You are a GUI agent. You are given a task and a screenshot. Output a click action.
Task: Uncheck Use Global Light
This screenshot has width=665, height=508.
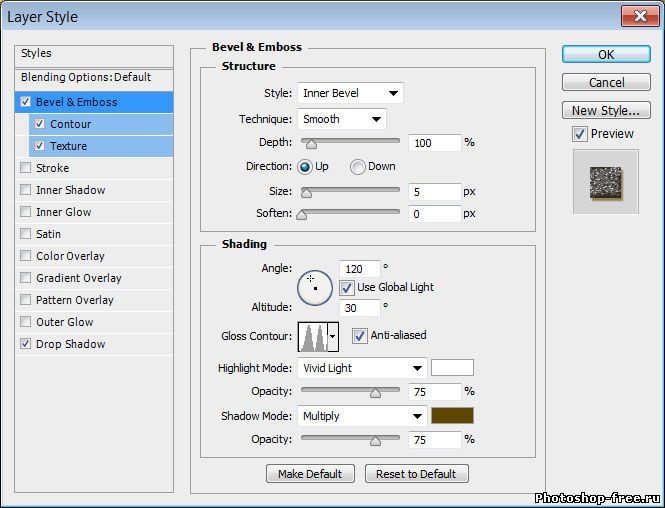coord(347,288)
